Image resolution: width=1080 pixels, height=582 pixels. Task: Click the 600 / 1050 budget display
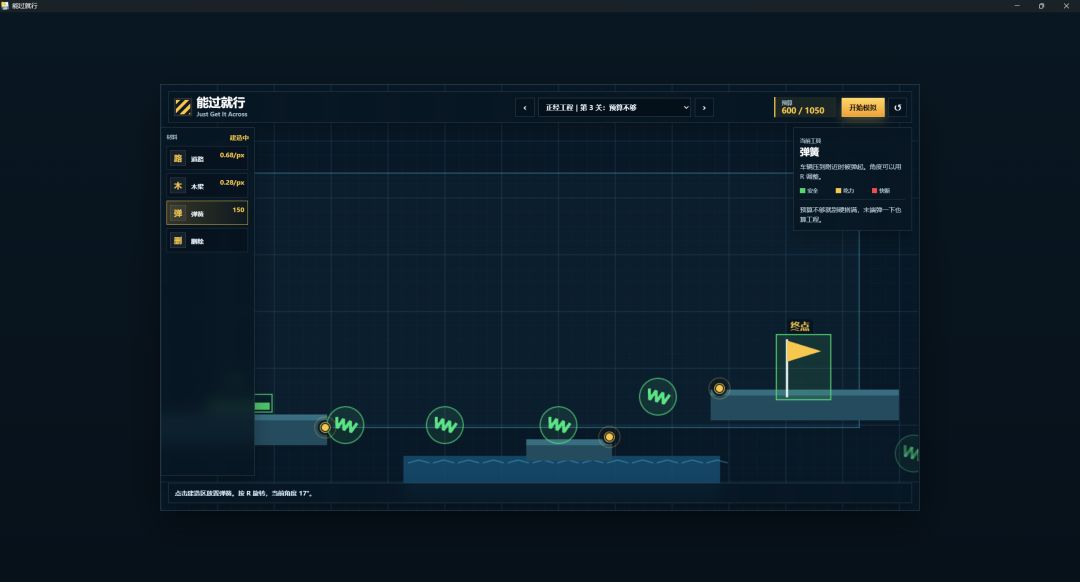click(x=802, y=110)
